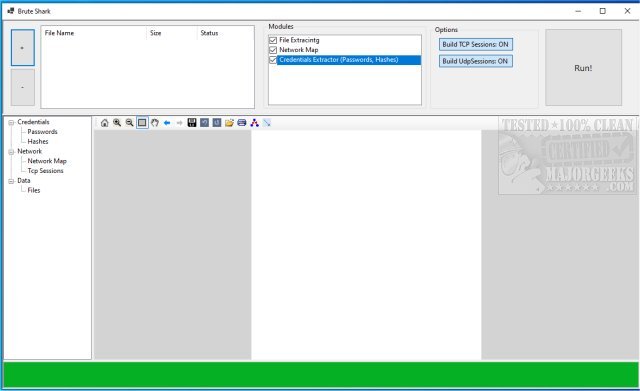Image resolution: width=640 pixels, height=391 pixels.
Task: Click the home icon in graph toolbar
Action: pos(104,122)
